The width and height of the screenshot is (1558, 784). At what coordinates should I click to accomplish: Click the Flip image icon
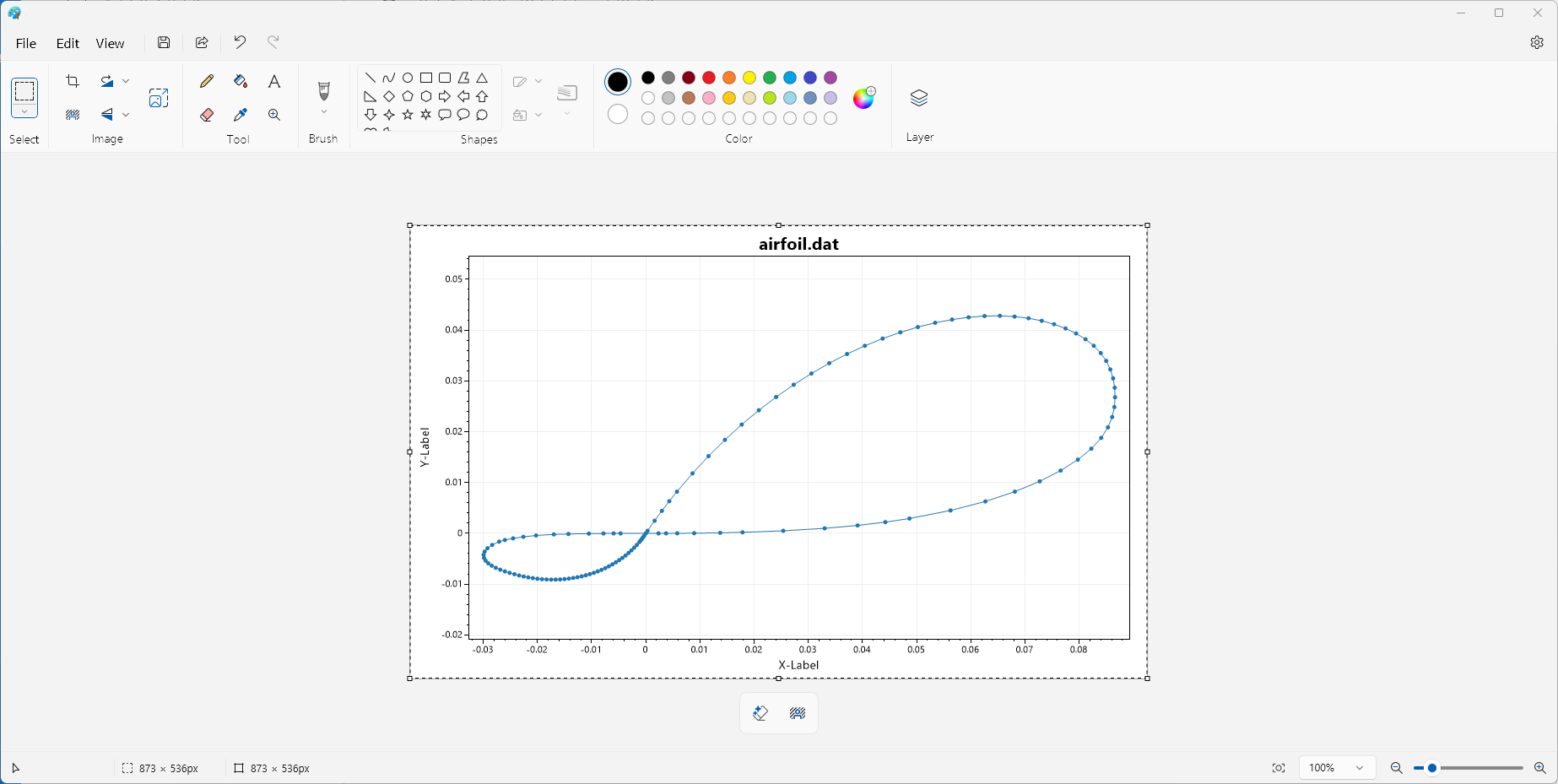click(x=106, y=115)
